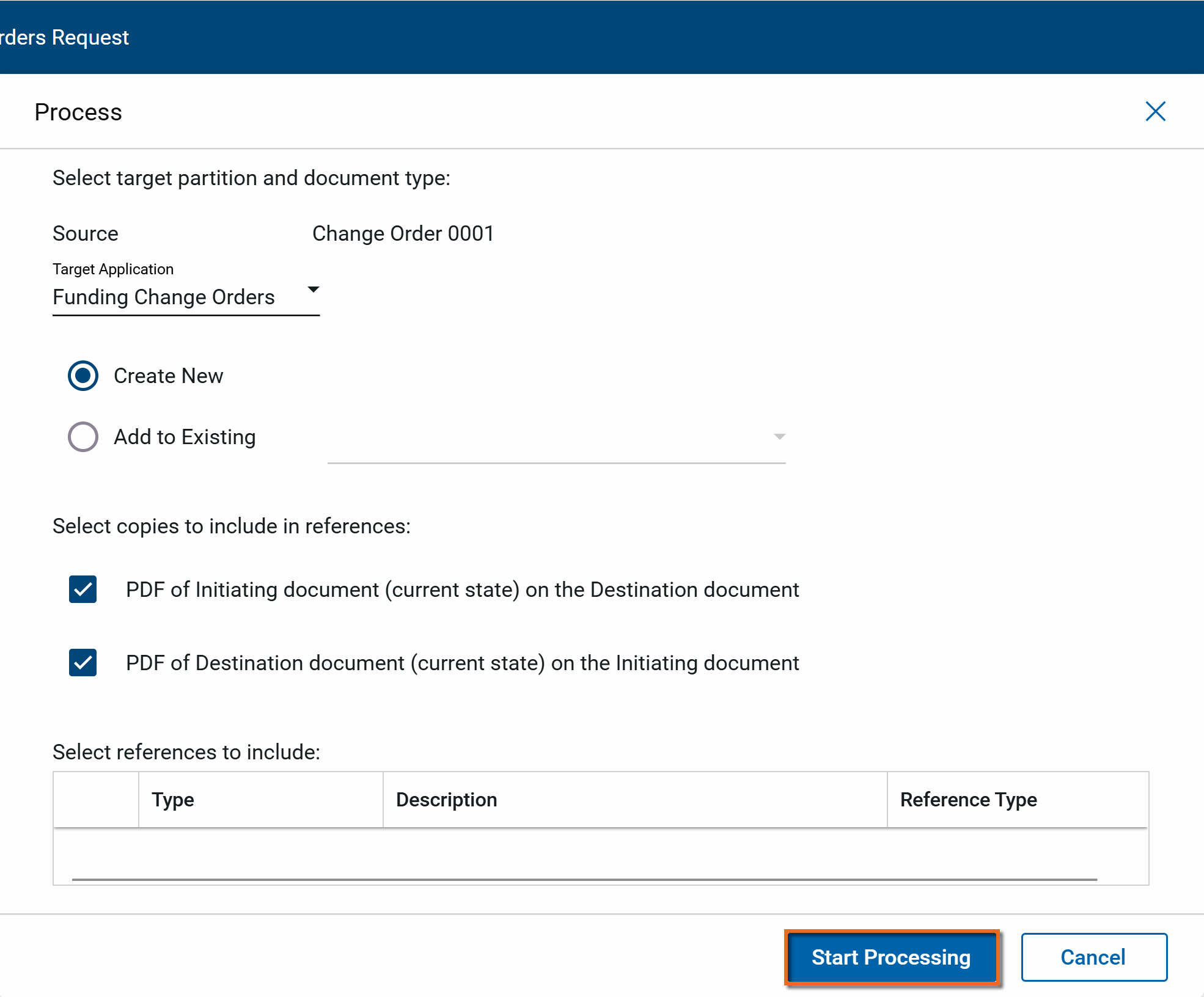Select the Create New radio button
Viewport: 1204px width, 997px height.
[x=83, y=376]
